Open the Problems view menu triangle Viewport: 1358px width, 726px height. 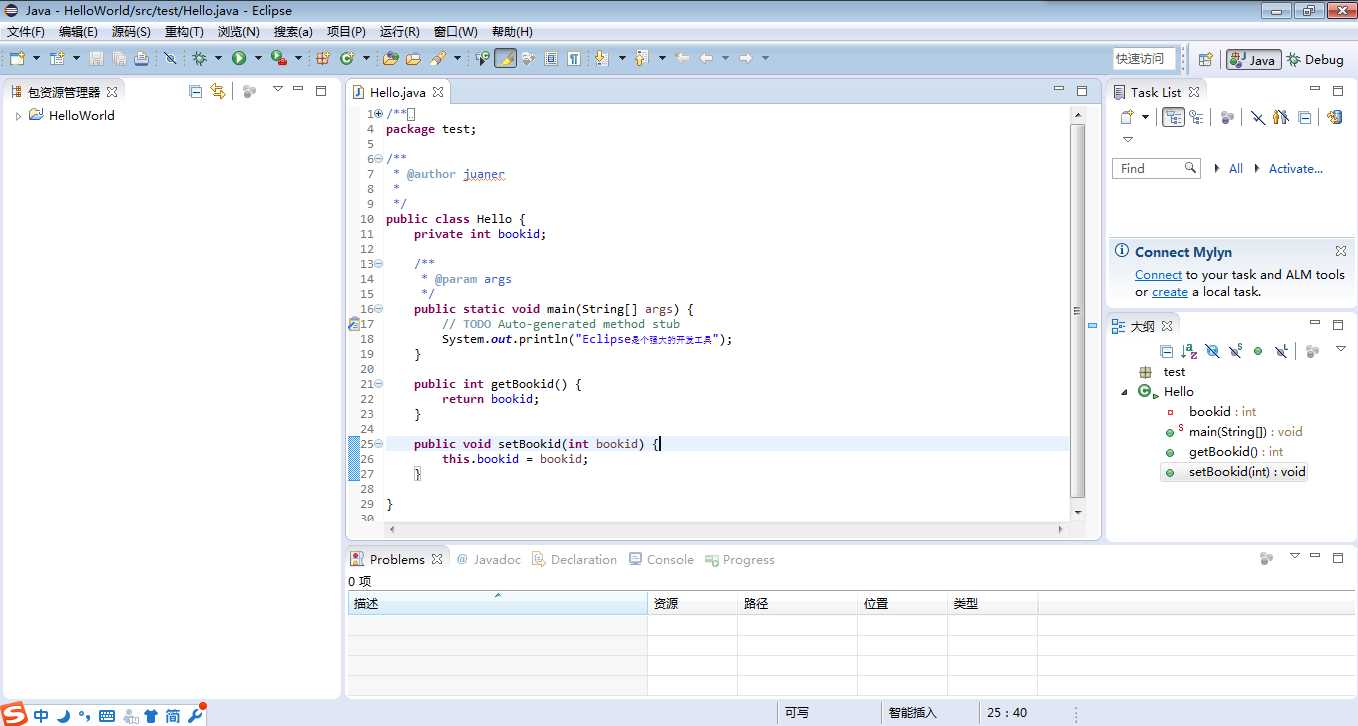[x=1294, y=556]
